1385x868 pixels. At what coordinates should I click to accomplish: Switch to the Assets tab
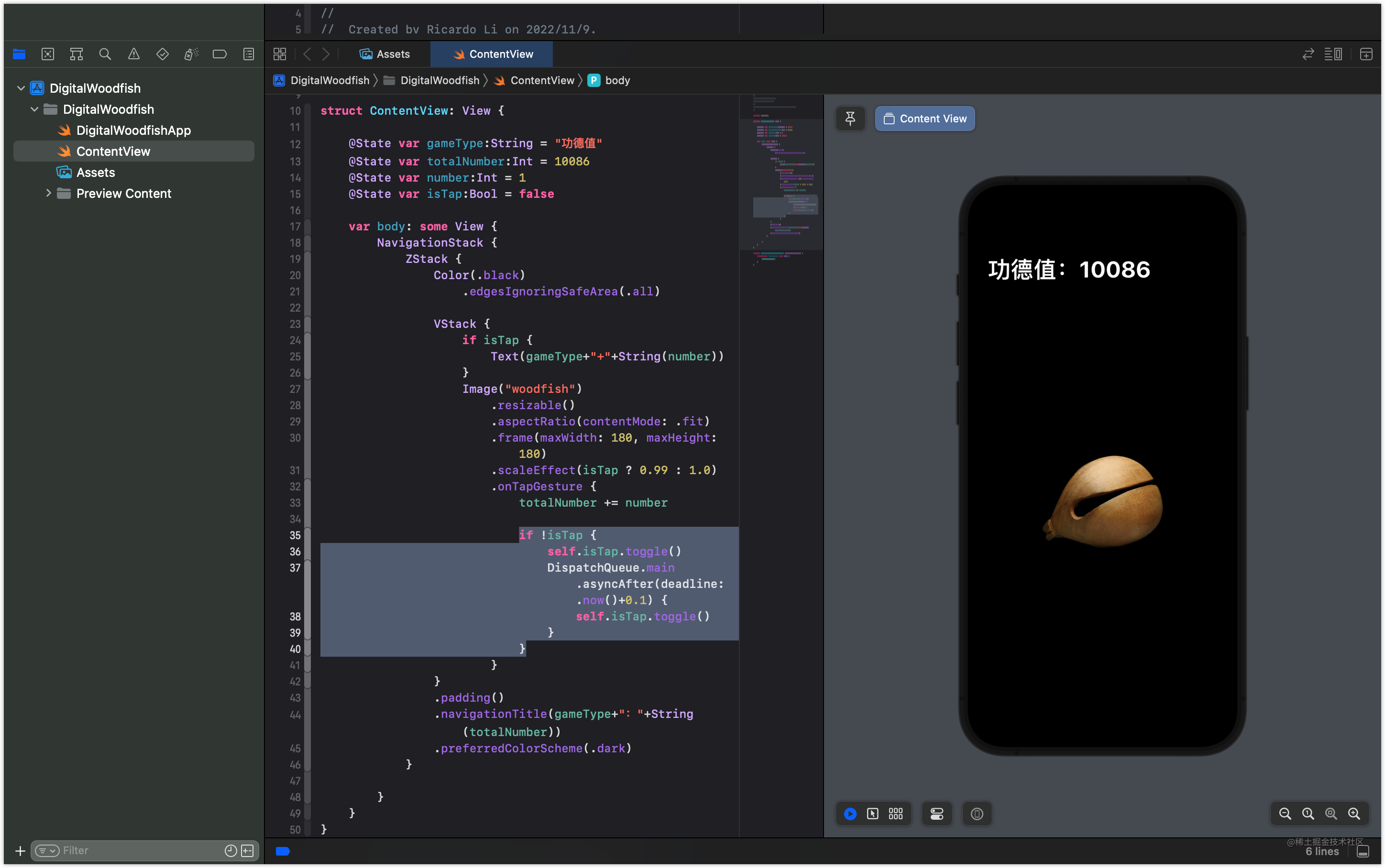click(x=384, y=54)
